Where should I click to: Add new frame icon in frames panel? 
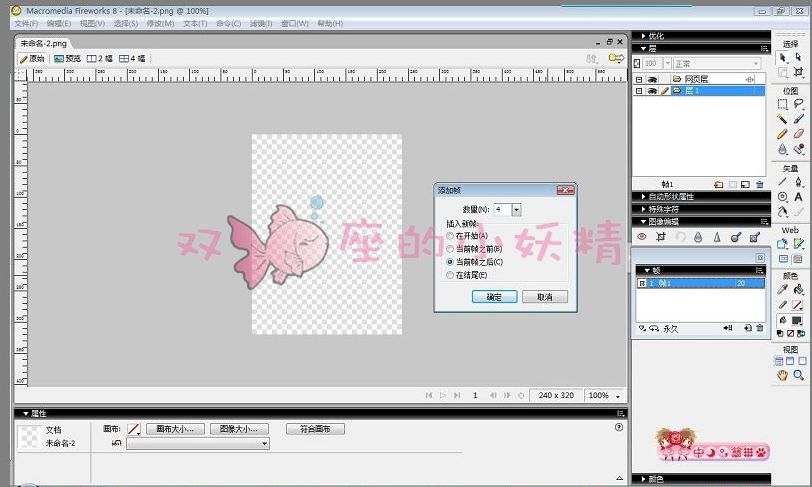(748, 328)
